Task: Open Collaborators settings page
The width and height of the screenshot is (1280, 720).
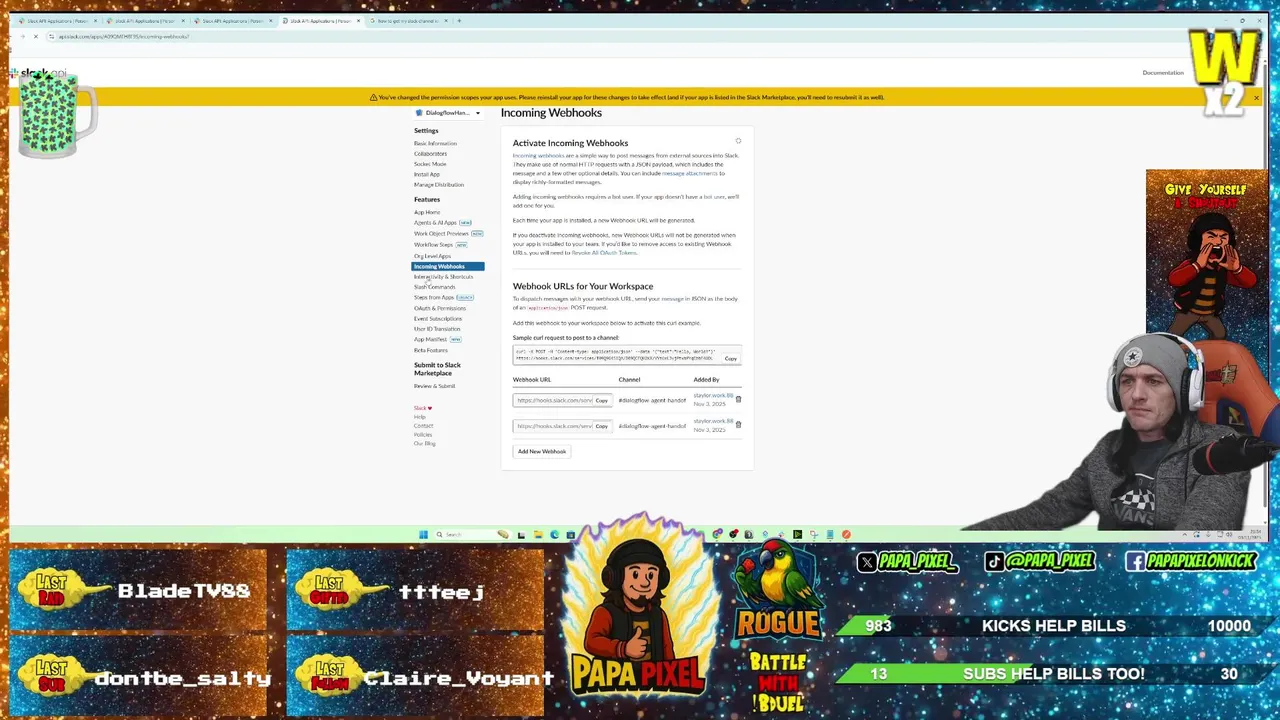Action: [x=430, y=153]
